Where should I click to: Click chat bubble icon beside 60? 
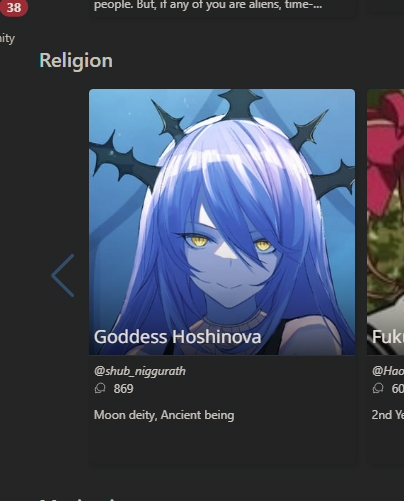coord(378,388)
